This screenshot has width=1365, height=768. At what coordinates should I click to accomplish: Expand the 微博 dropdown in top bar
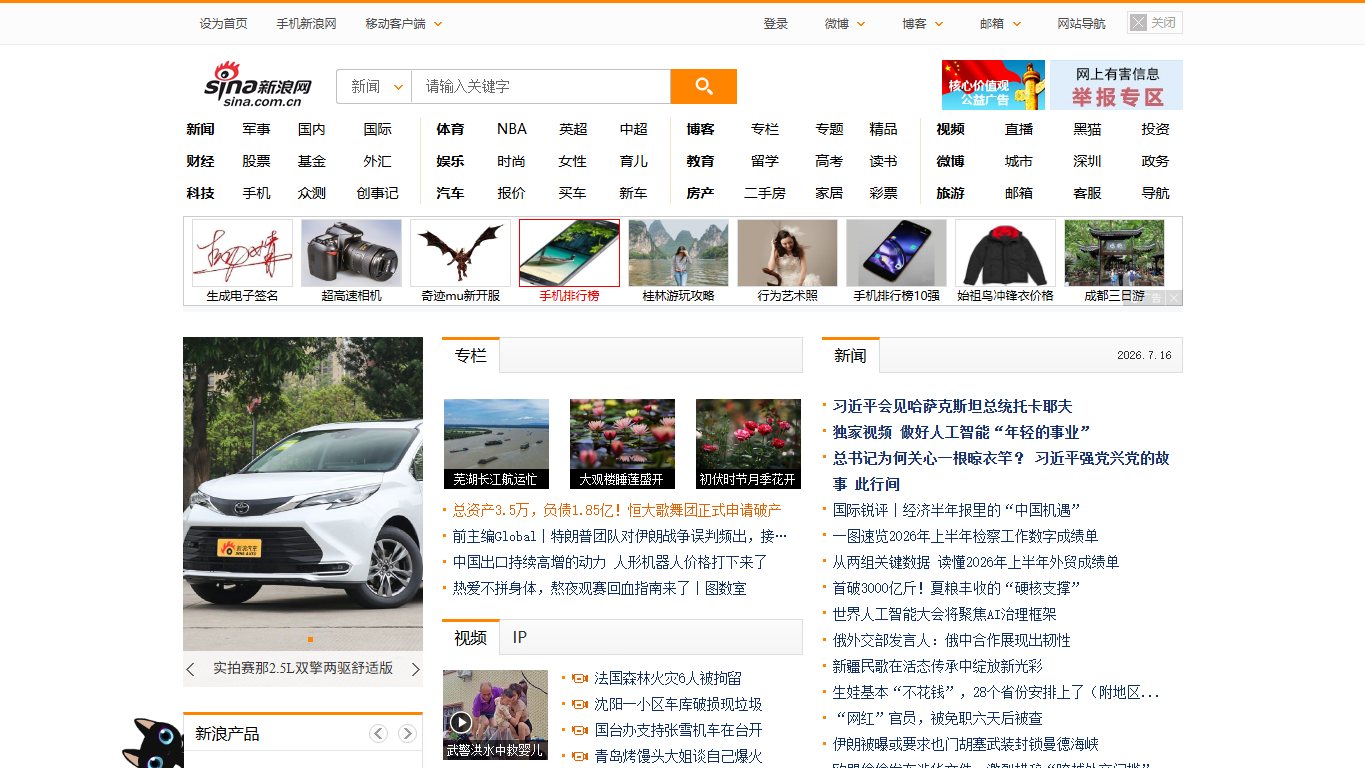point(845,24)
